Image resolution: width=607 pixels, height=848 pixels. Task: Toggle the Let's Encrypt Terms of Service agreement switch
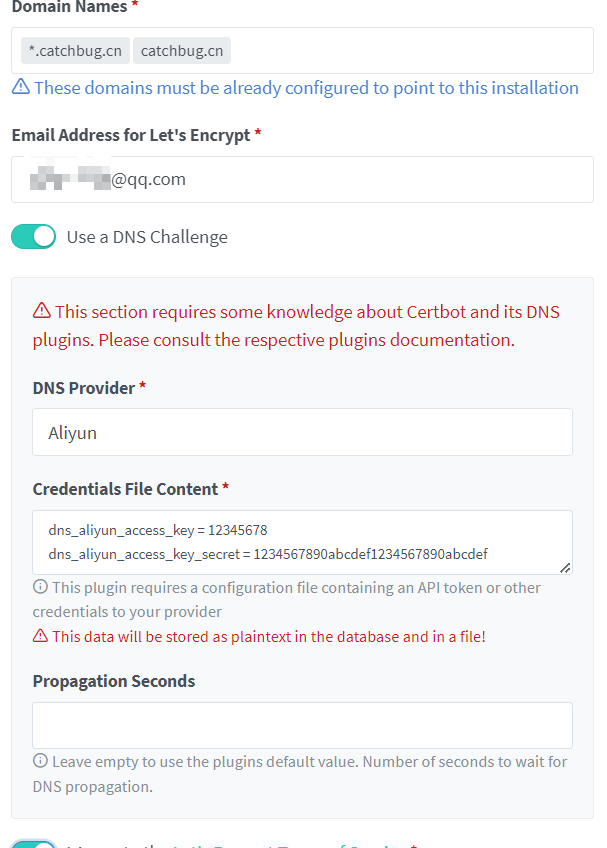33,843
